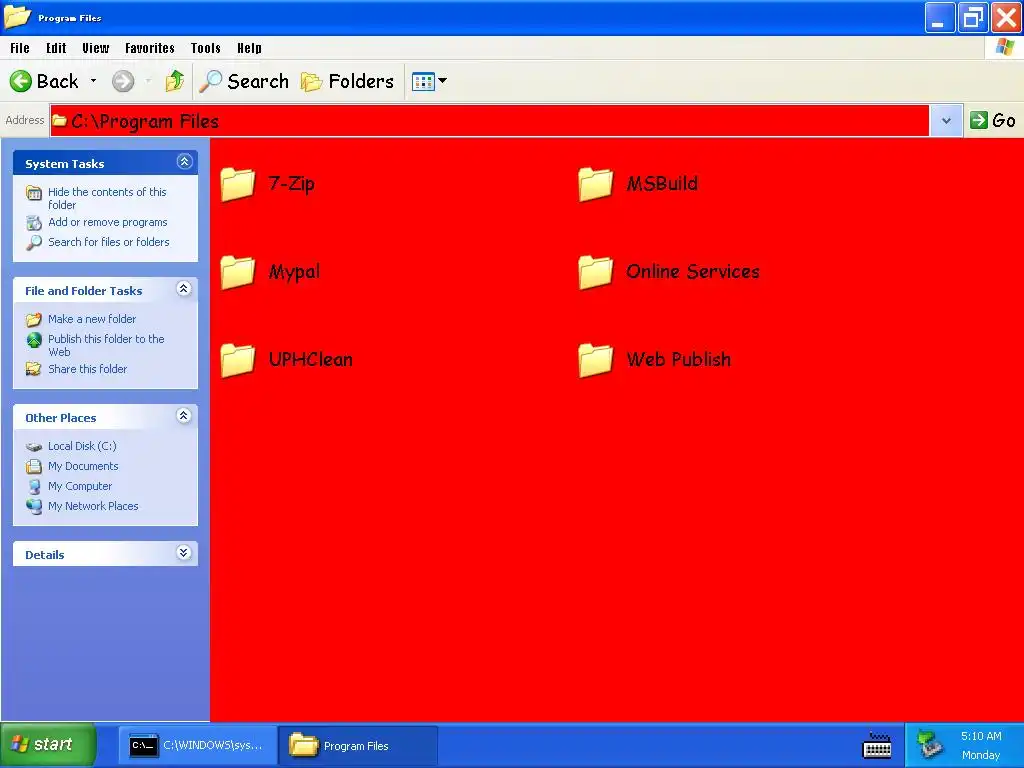Select the 7-Zip folder icon
The height and width of the screenshot is (768, 1024).
point(238,184)
